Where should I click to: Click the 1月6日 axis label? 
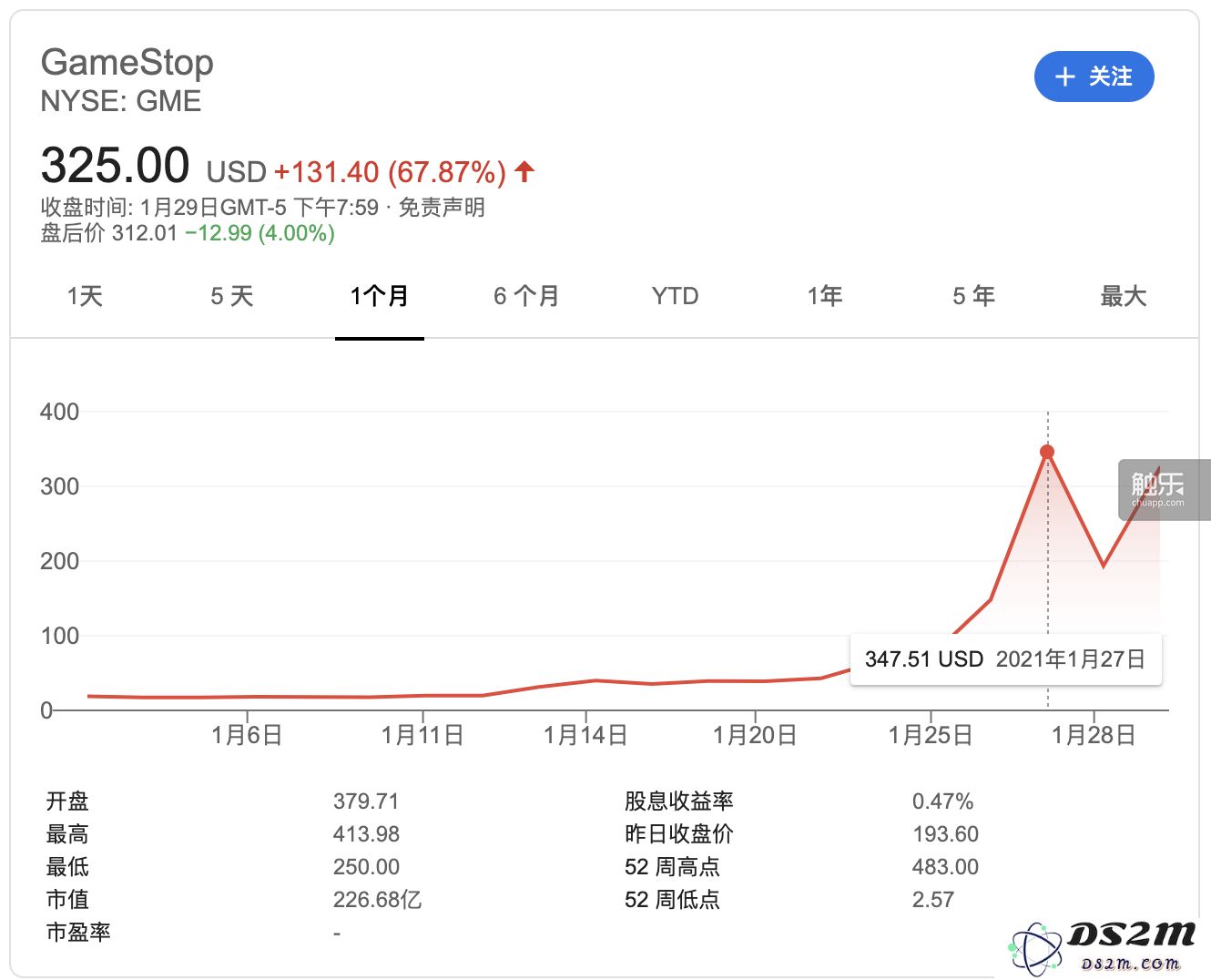(x=247, y=735)
